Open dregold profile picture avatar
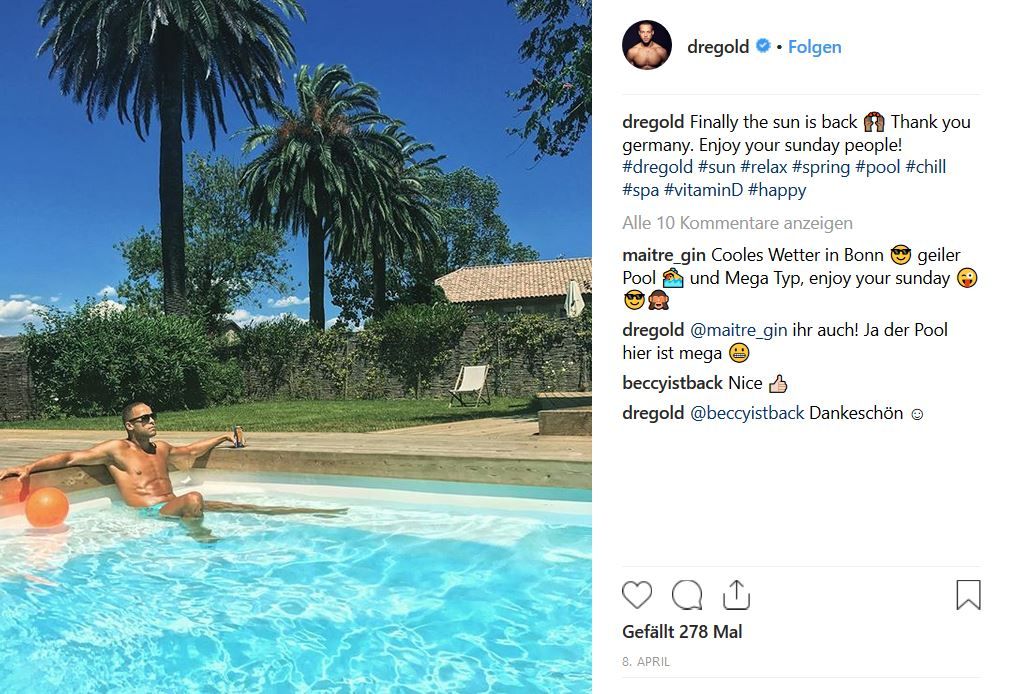1010x694 pixels. click(x=647, y=44)
